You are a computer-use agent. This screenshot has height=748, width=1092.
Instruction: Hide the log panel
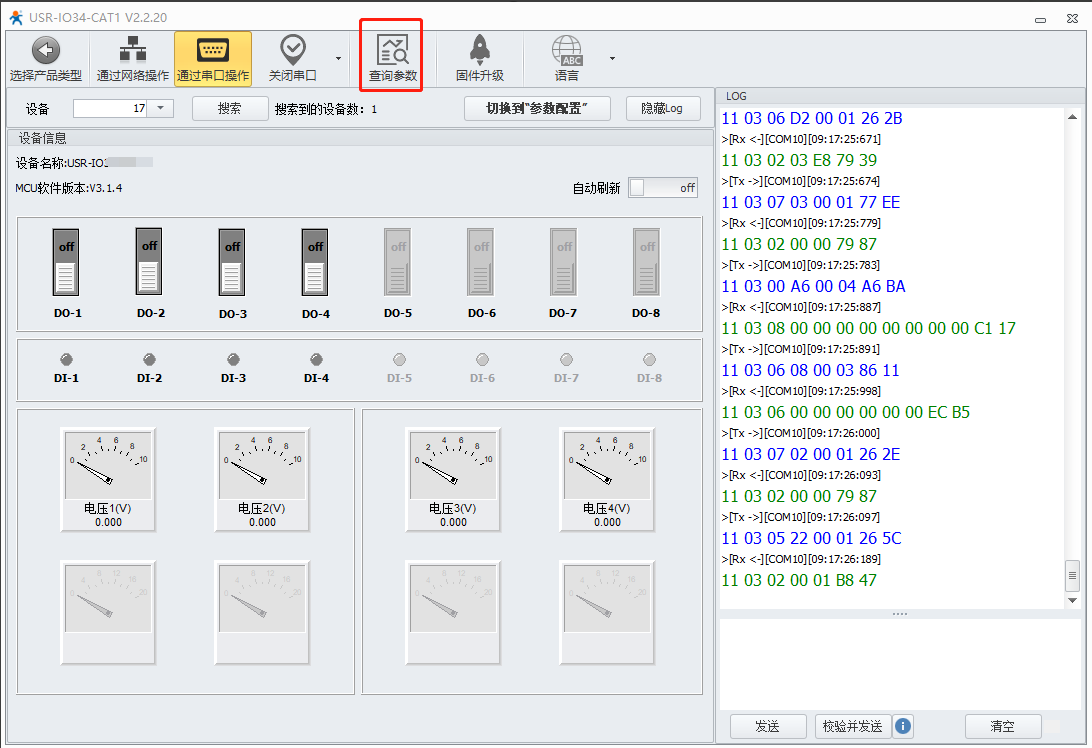[x=662, y=108]
